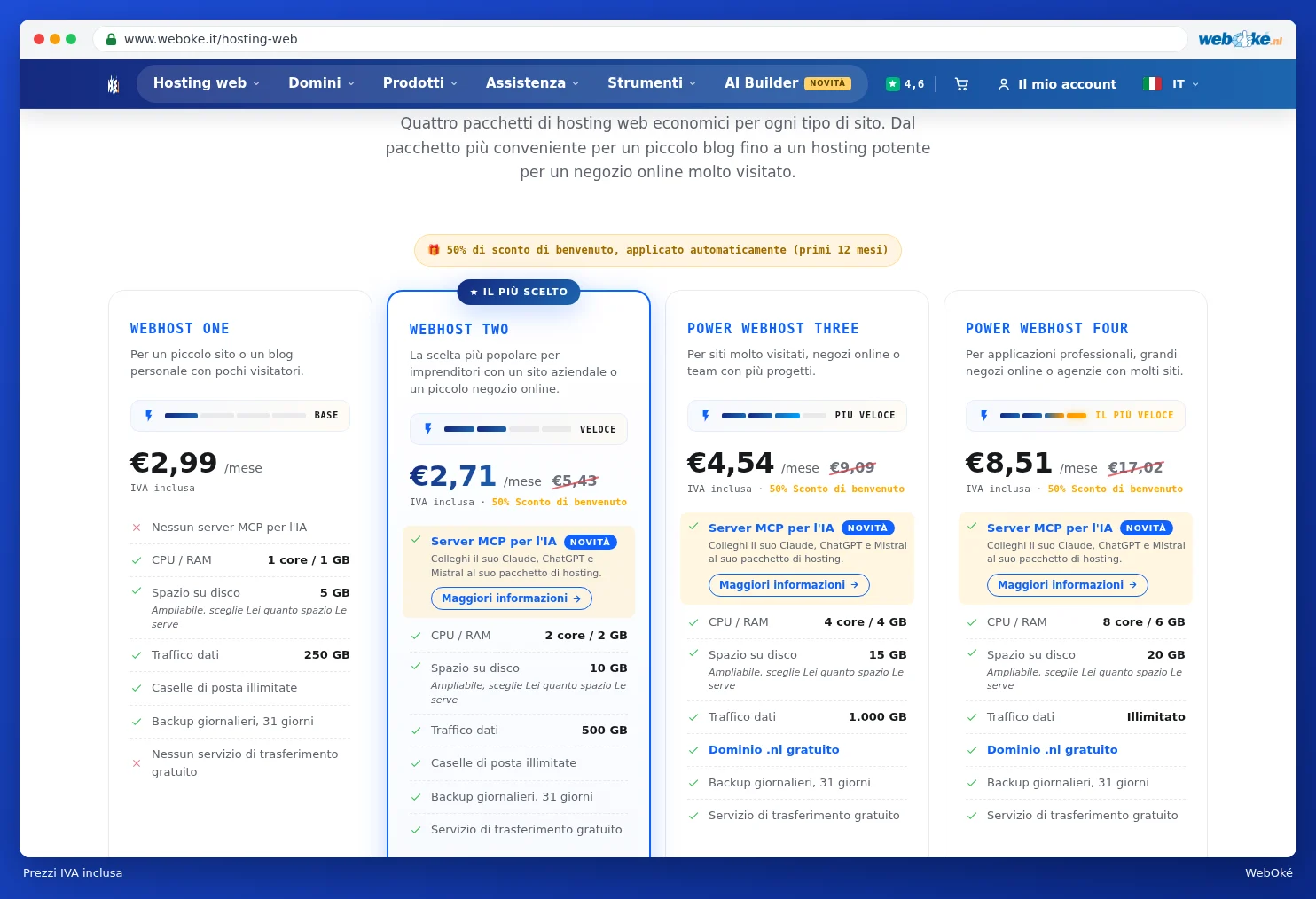This screenshot has width=1316, height=899.
Task: Expand the Hosting web menu
Action: (207, 83)
